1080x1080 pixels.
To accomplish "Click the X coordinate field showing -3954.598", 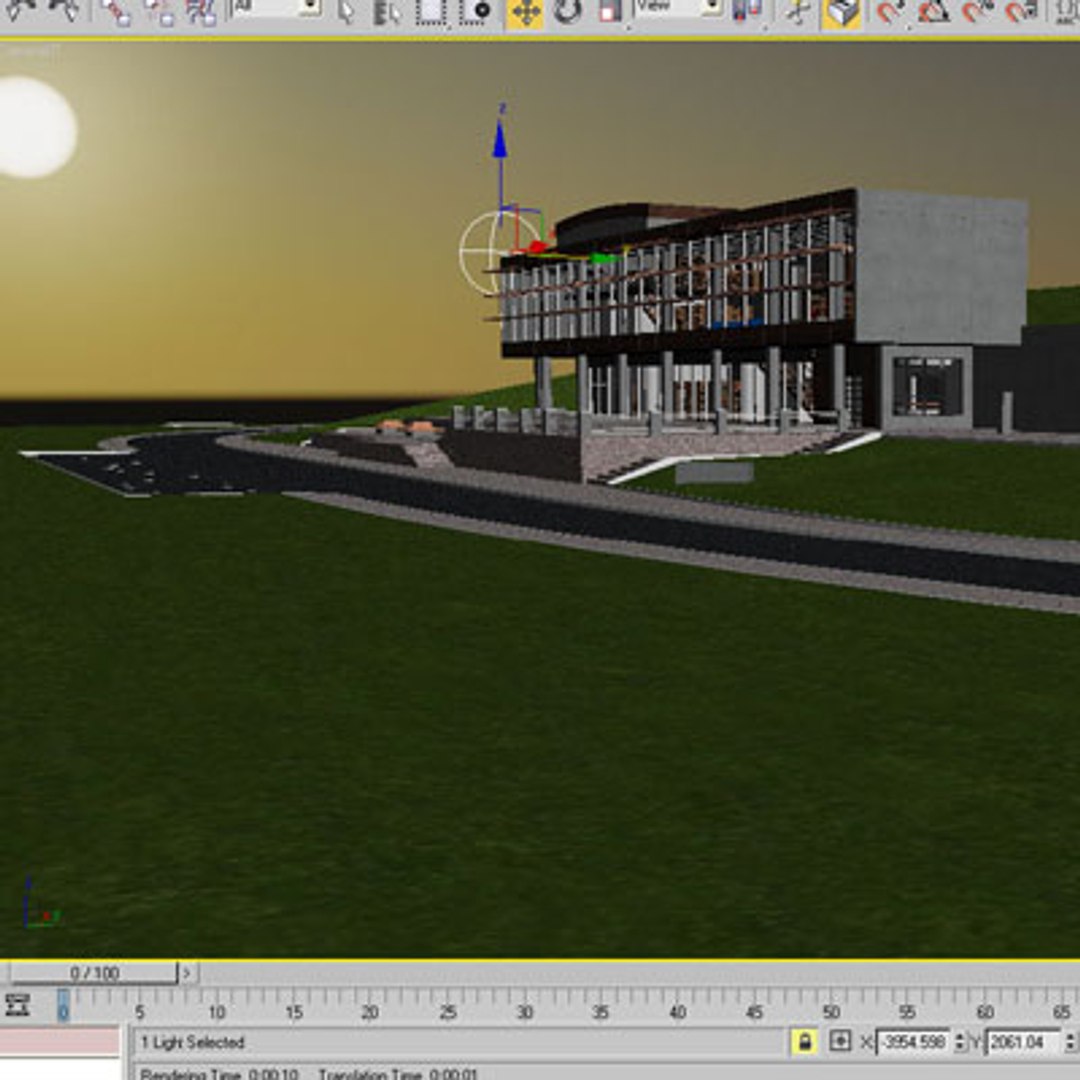I will pos(913,1042).
